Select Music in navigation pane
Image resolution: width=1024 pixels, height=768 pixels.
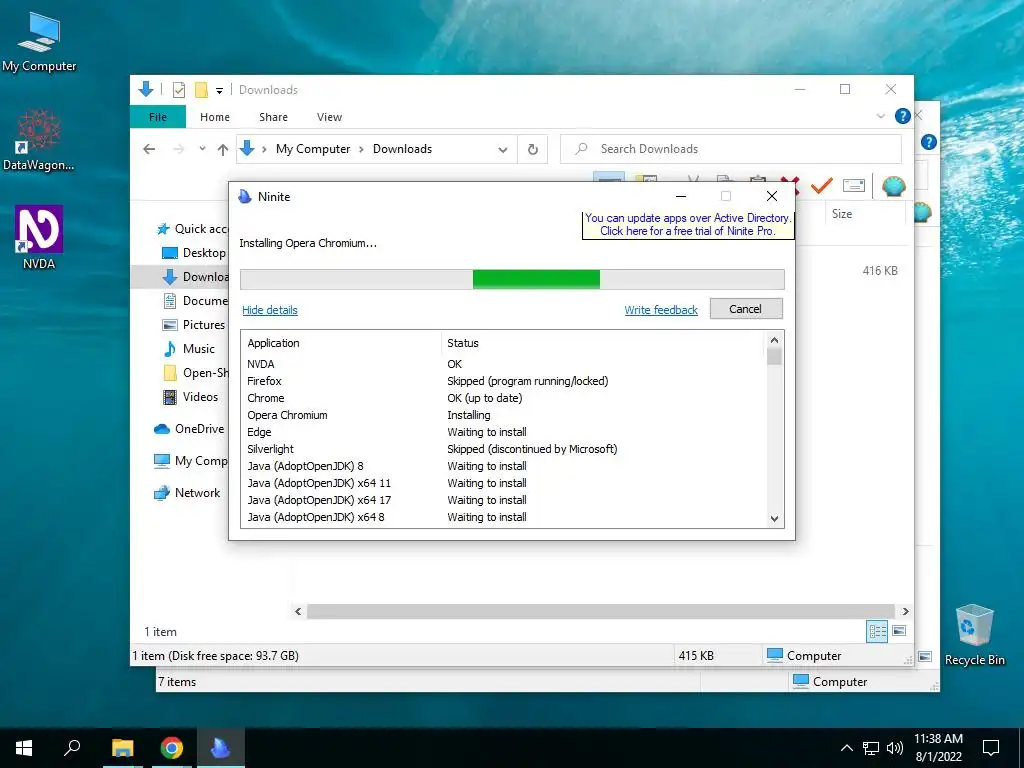(x=189, y=349)
